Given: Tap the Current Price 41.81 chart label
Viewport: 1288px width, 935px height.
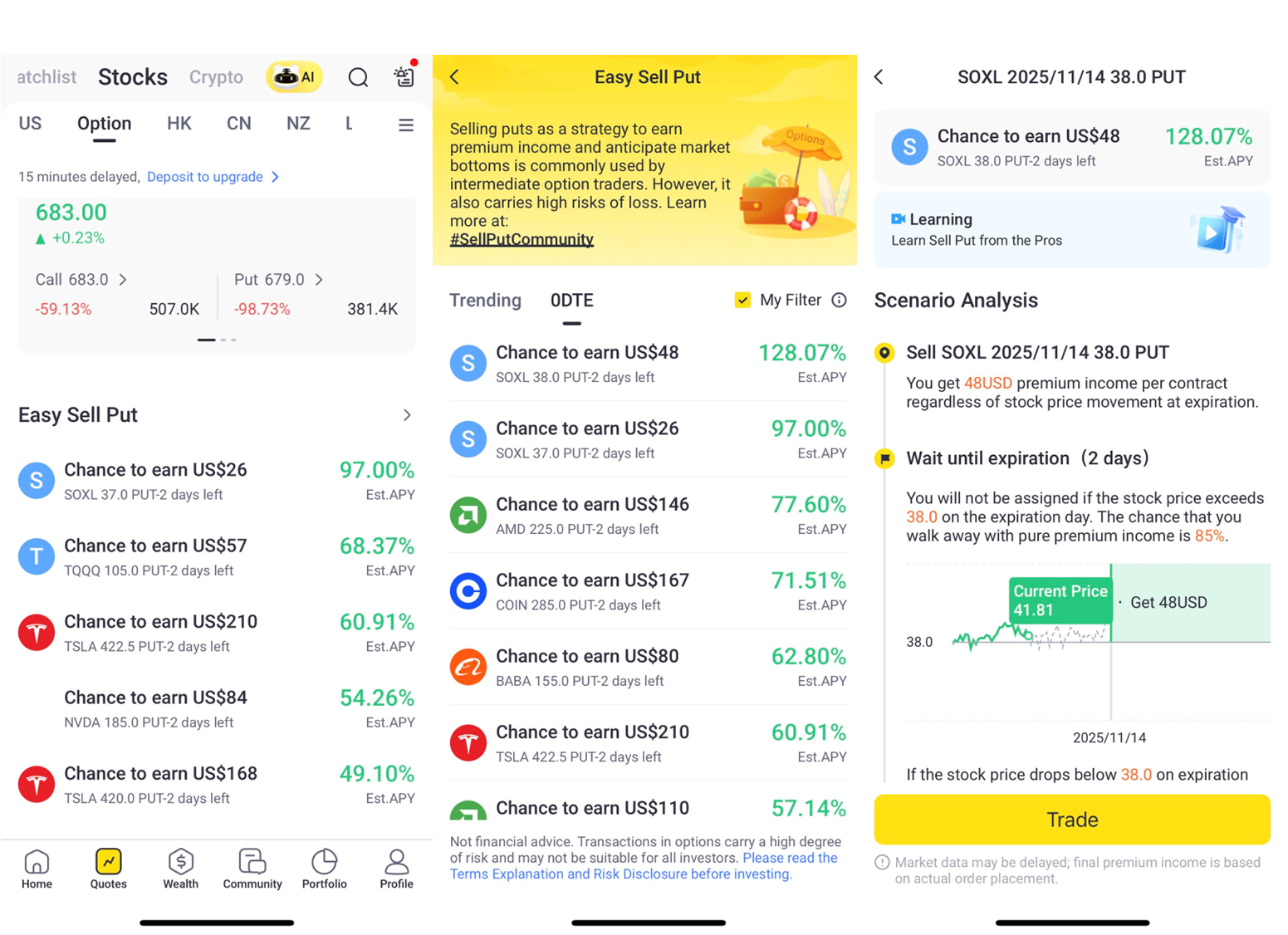Looking at the screenshot, I should (1060, 600).
